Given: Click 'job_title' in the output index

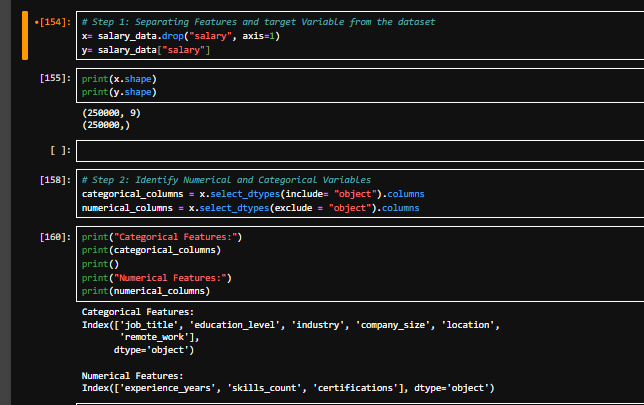Looking at the screenshot, I should pyautogui.click(x=149, y=325).
